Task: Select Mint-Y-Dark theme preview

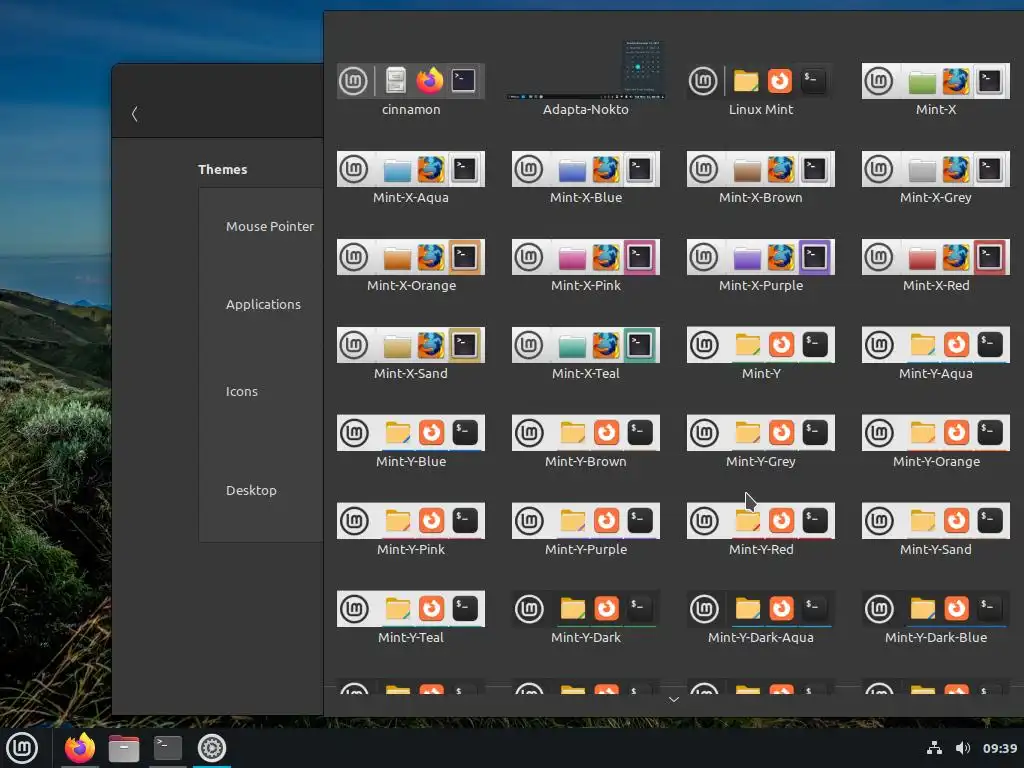Action: (x=586, y=609)
